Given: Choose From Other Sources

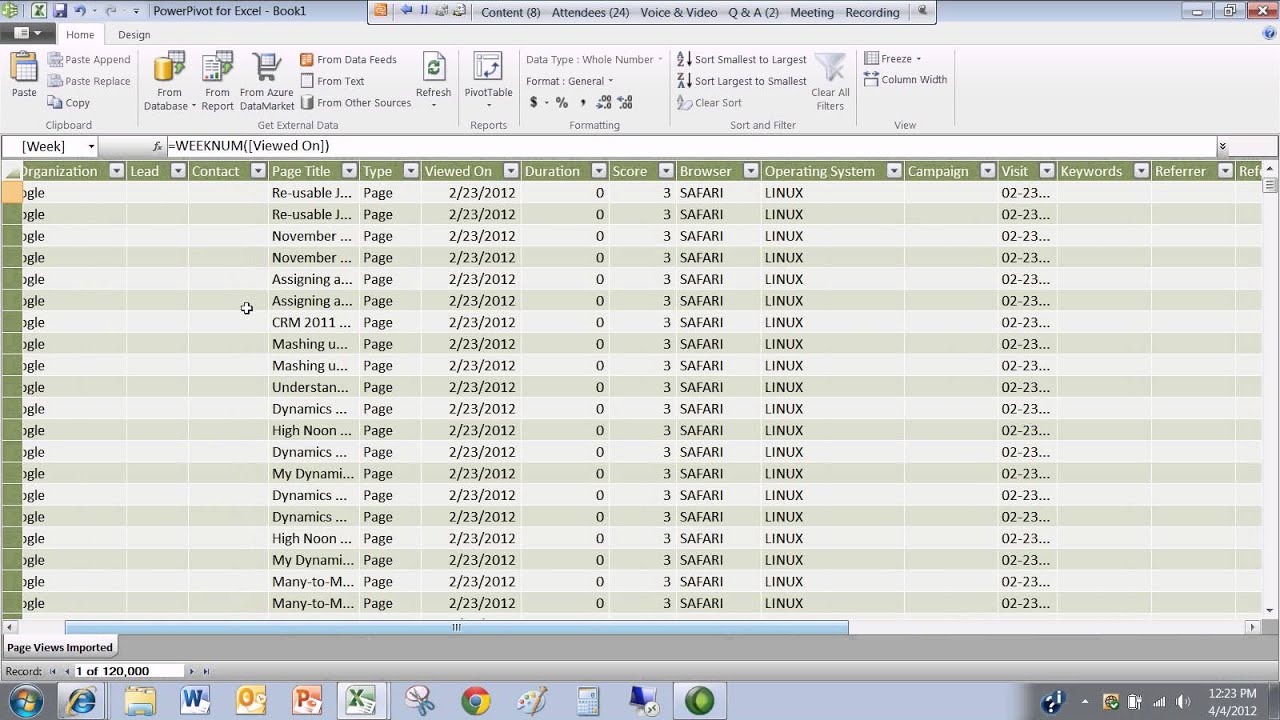Looking at the screenshot, I should tap(355, 103).
